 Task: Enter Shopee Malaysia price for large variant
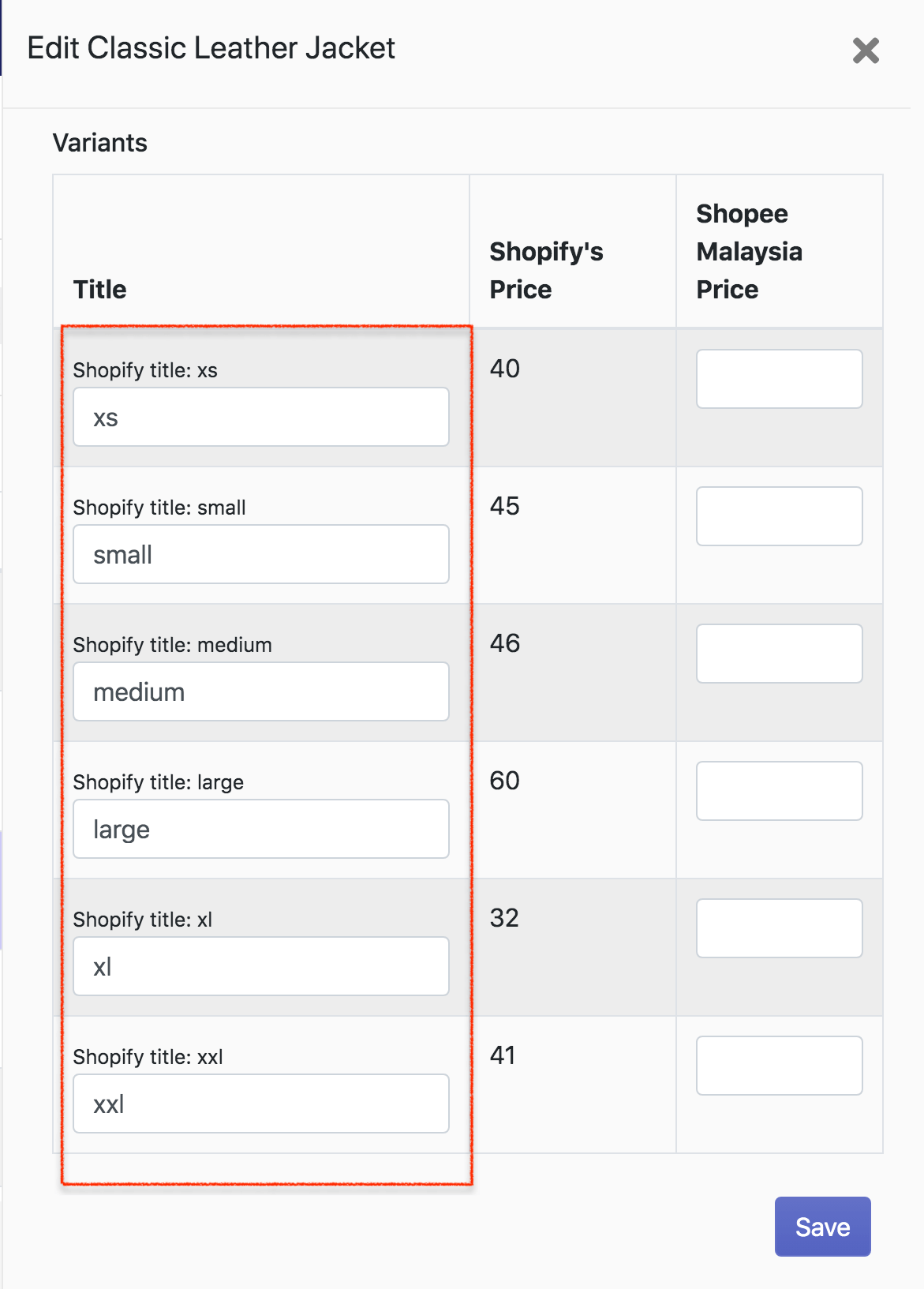click(x=779, y=791)
